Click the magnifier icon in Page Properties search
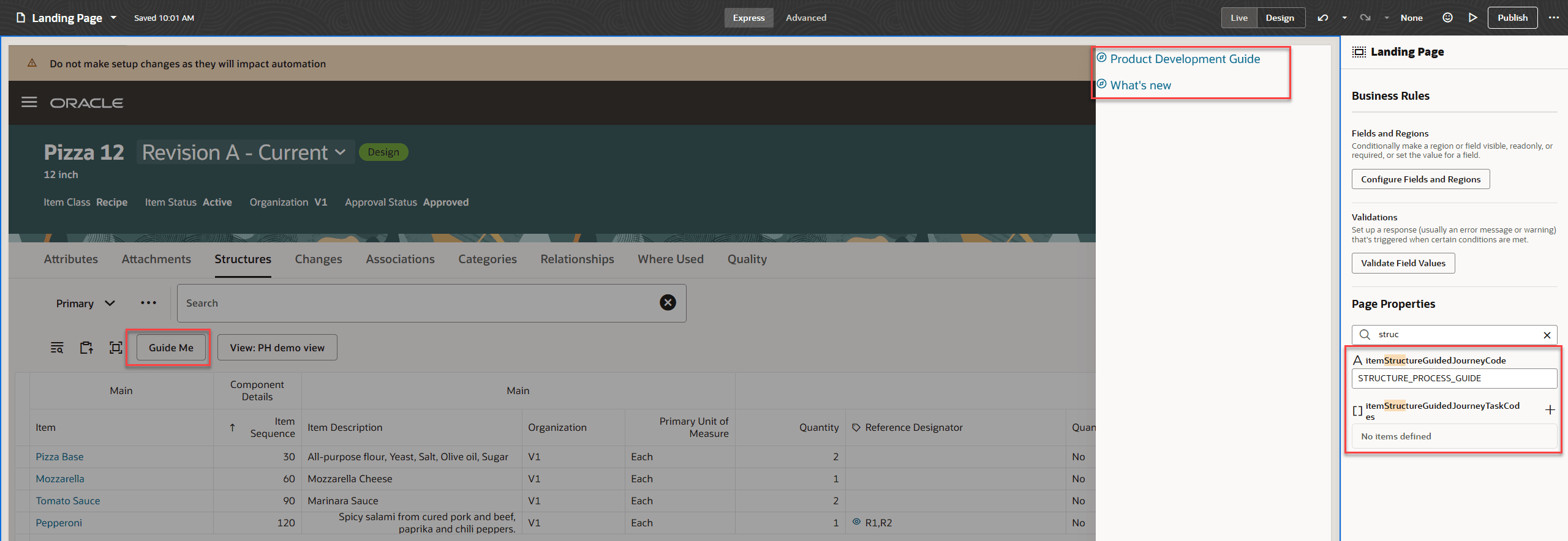 (x=1365, y=334)
